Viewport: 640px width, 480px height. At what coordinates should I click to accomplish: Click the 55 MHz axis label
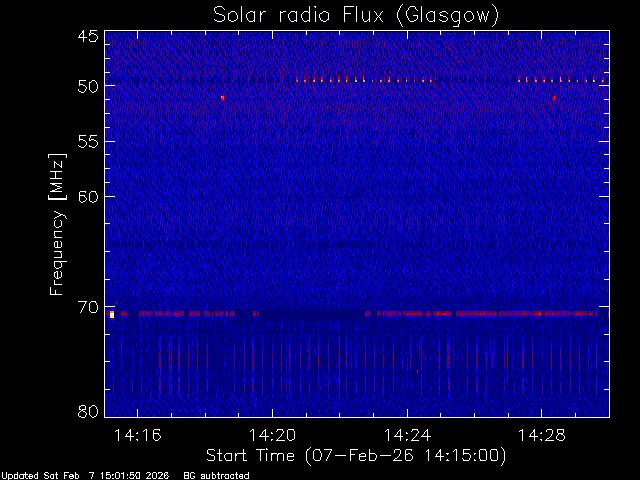point(88,142)
